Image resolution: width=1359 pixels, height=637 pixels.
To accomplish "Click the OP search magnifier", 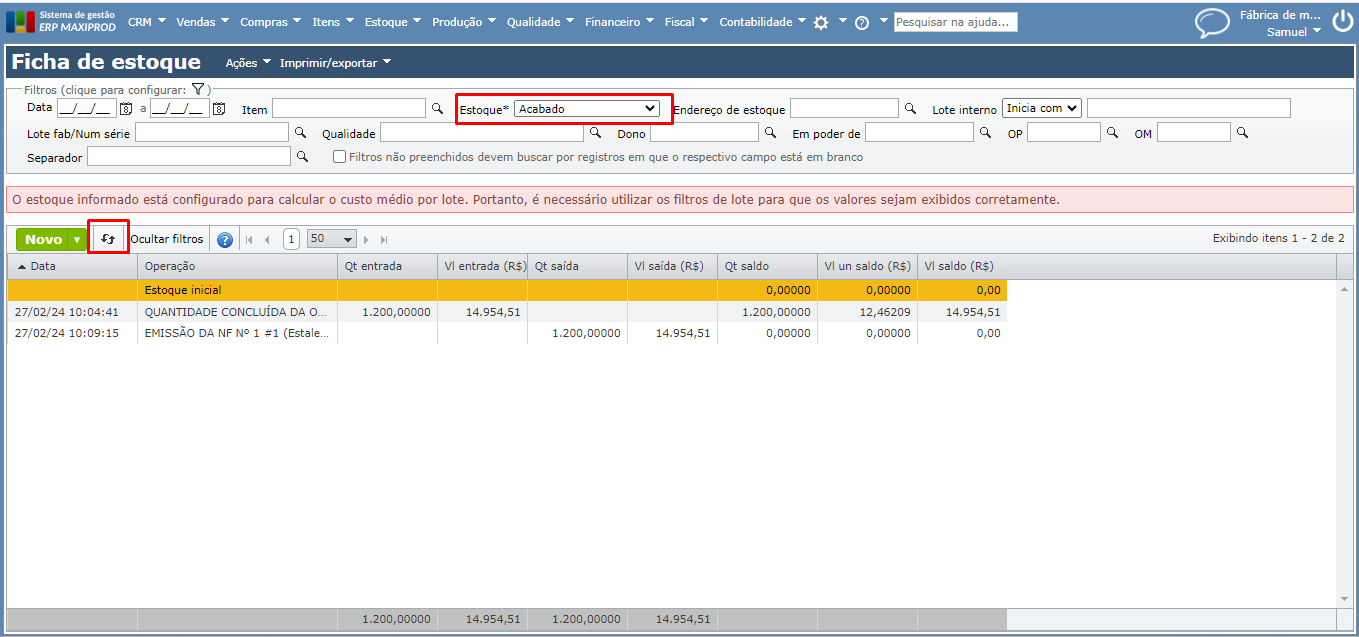I will pos(1112,132).
